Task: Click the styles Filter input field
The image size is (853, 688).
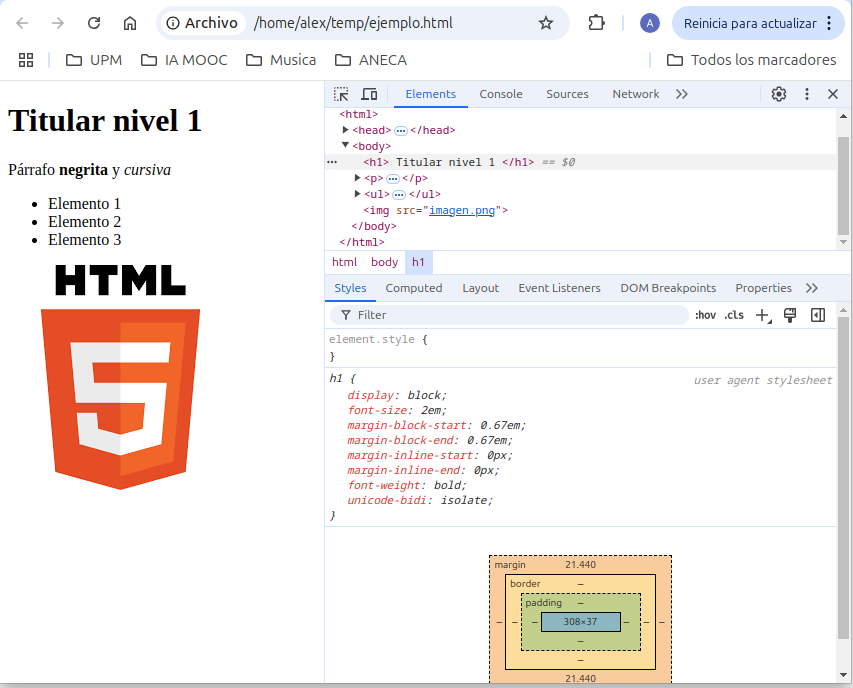Action: pyautogui.click(x=509, y=315)
